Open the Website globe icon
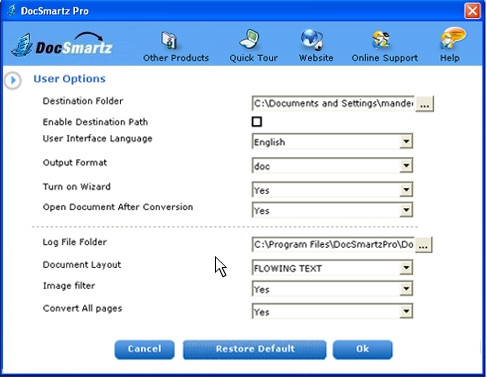Screen dimensions: 487x378 [312, 39]
